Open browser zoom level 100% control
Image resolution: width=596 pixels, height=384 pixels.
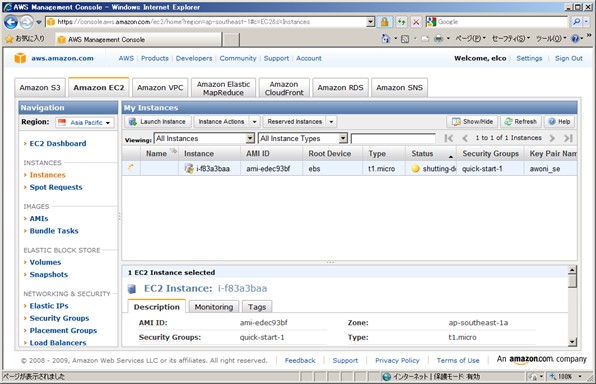pyautogui.click(x=566, y=376)
